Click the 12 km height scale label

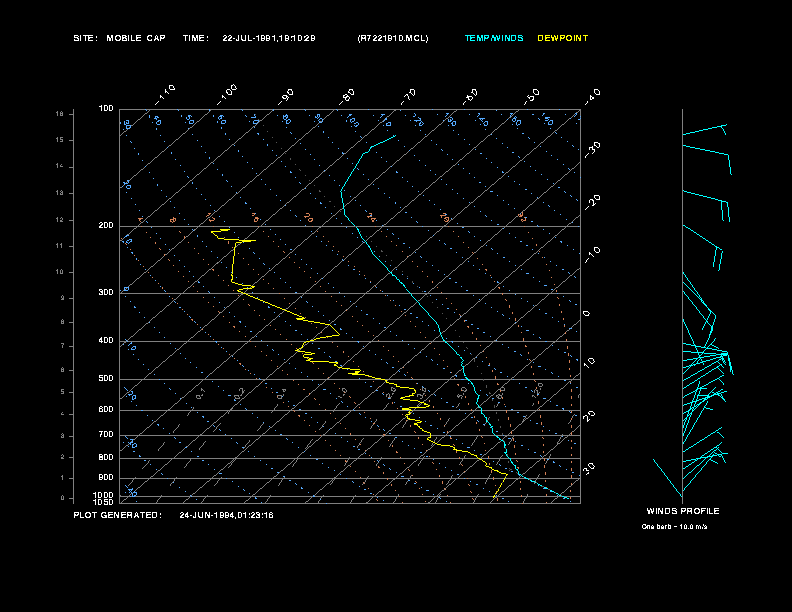[60, 220]
